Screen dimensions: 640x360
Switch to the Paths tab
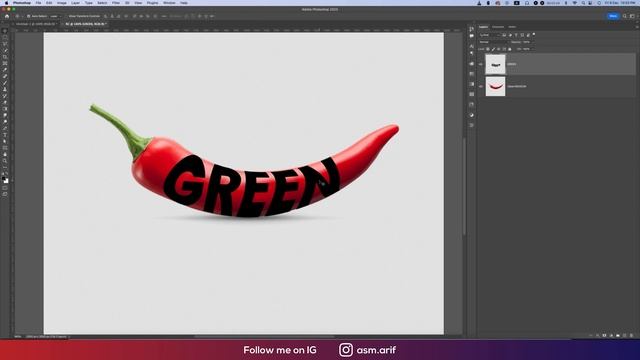tap(512, 27)
